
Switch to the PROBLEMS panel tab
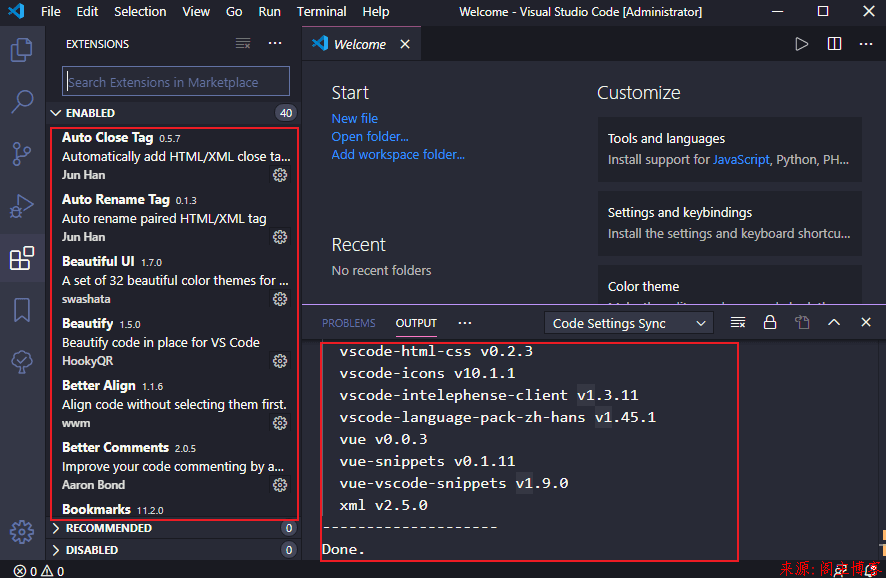pyautogui.click(x=349, y=323)
